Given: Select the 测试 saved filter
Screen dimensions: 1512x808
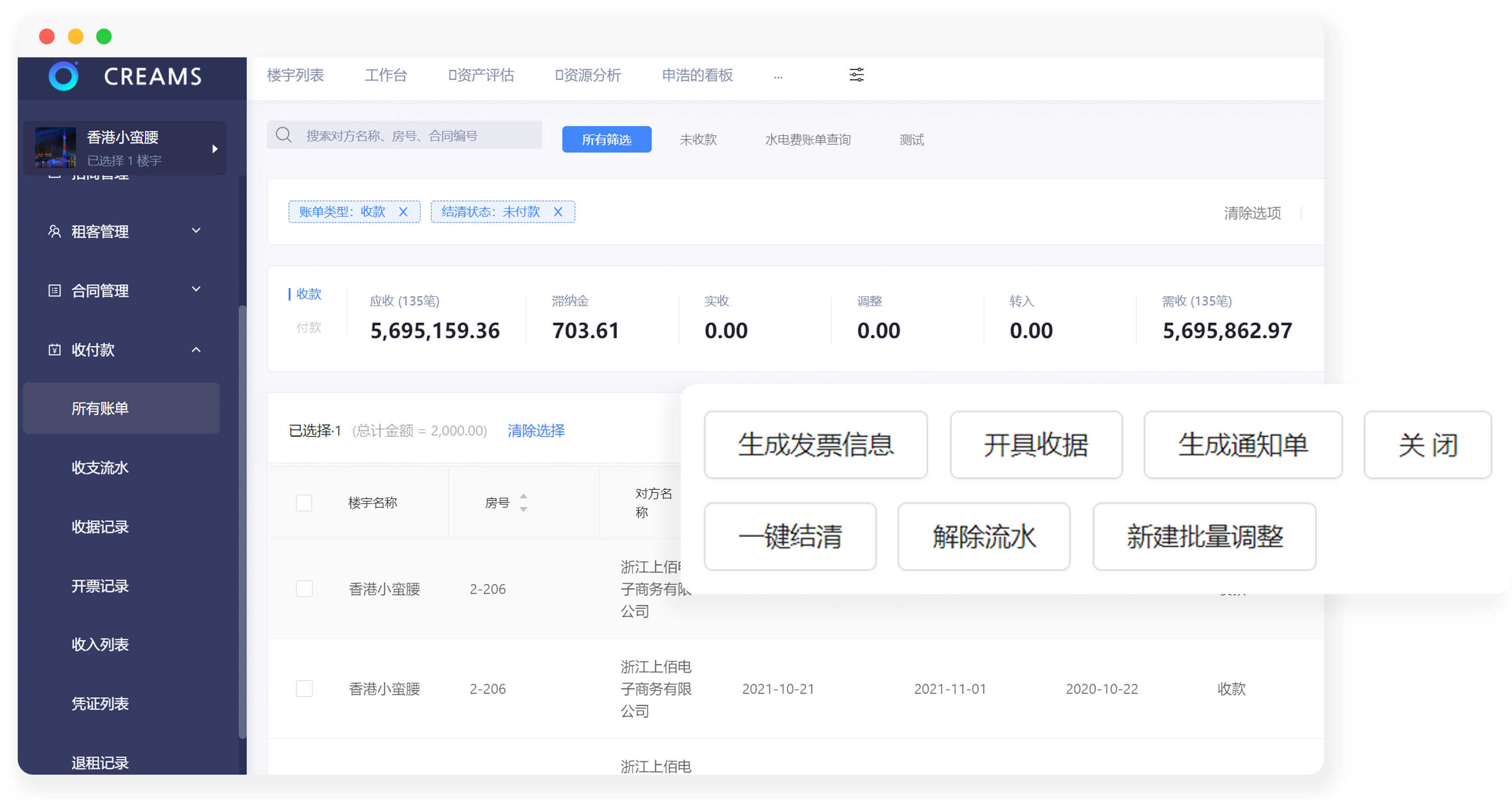Looking at the screenshot, I should pyautogui.click(x=911, y=140).
